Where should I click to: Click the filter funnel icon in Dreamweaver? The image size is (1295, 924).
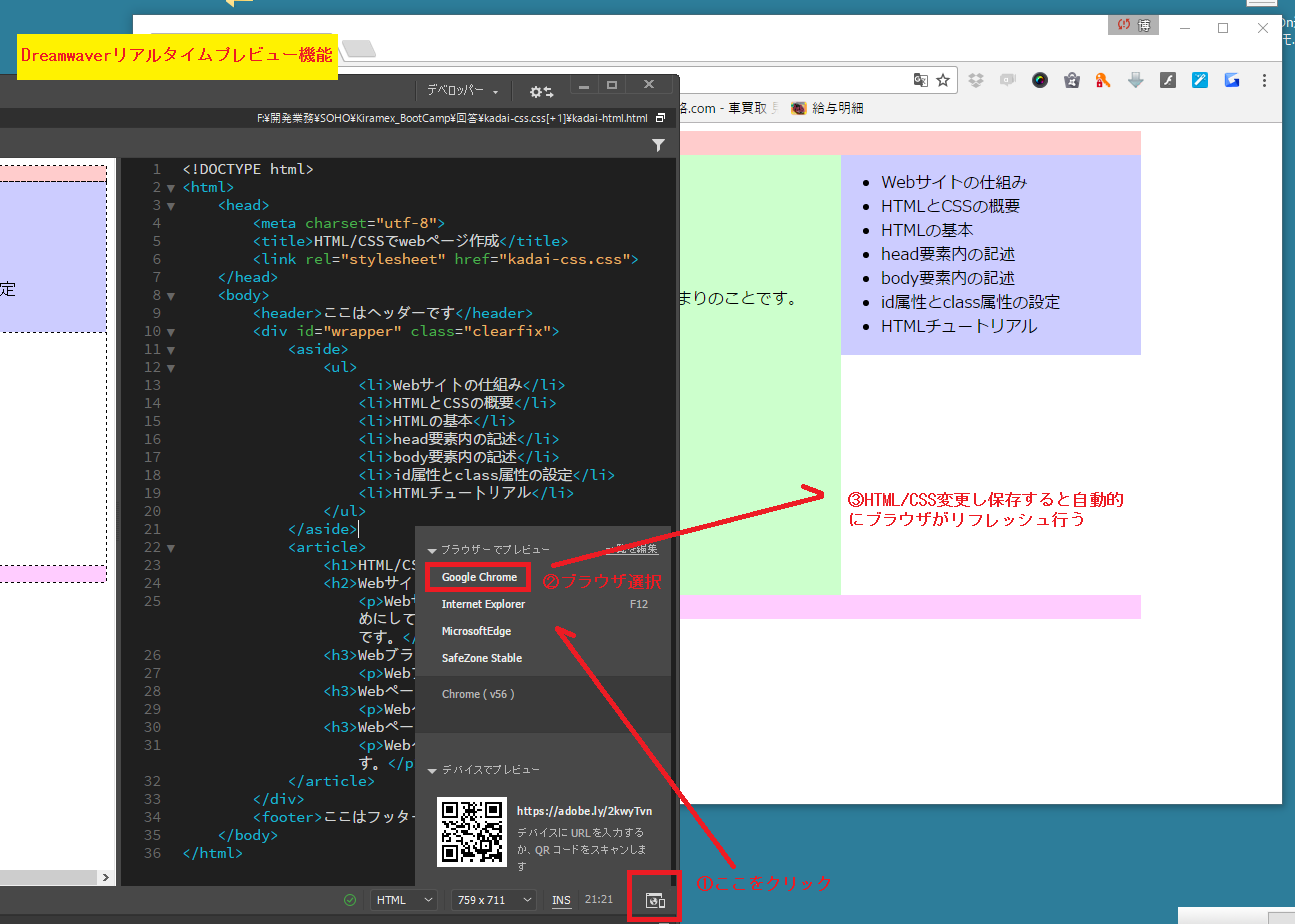point(658,146)
